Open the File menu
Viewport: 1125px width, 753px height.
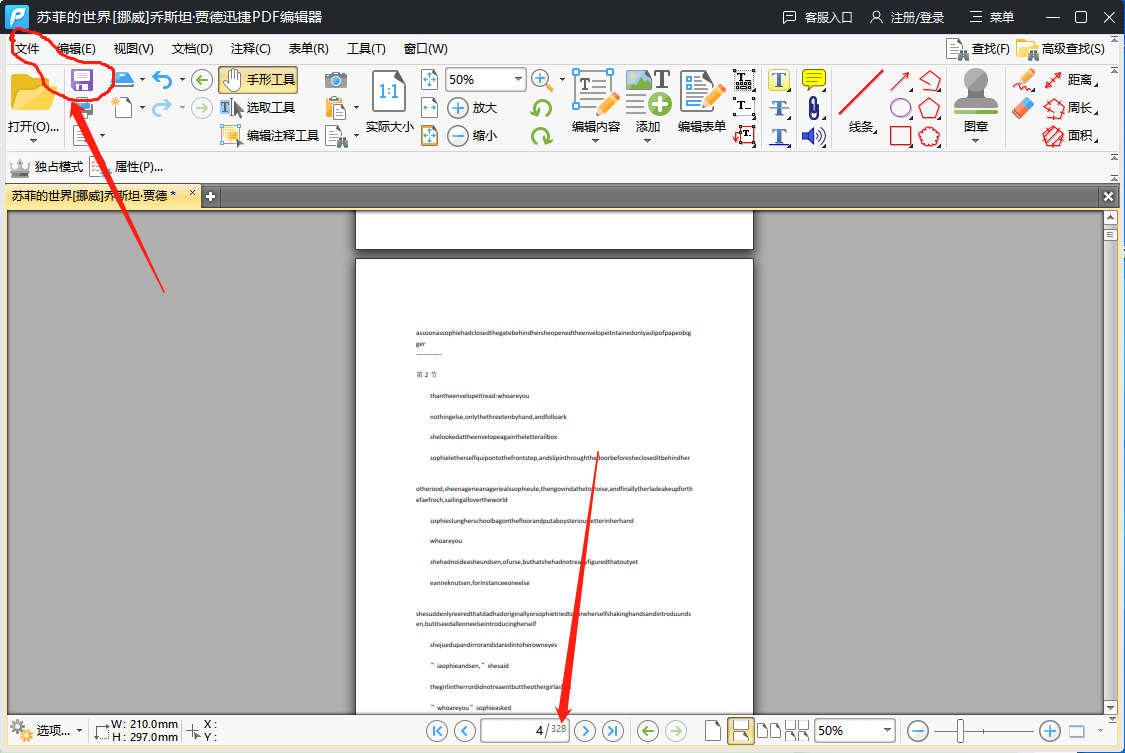[x=27, y=49]
